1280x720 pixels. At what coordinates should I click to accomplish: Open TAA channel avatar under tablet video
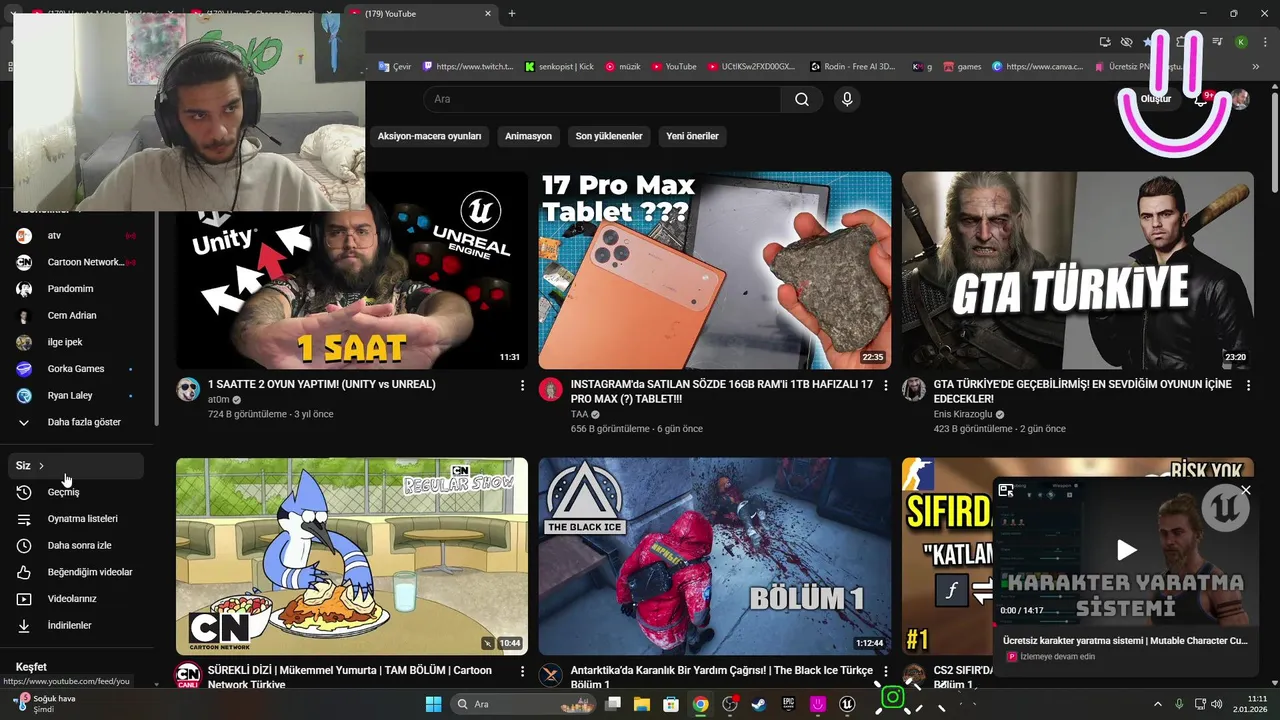pyautogui.click(x=551, y=390)
